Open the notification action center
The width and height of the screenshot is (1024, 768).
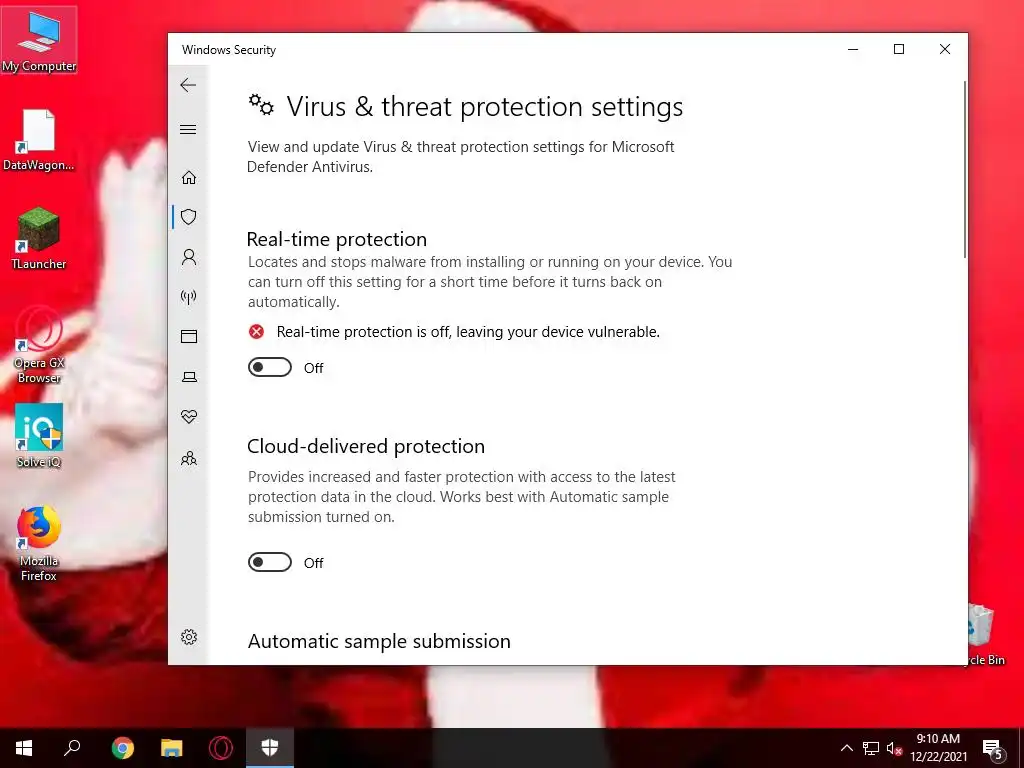click(x=993, y=748)
